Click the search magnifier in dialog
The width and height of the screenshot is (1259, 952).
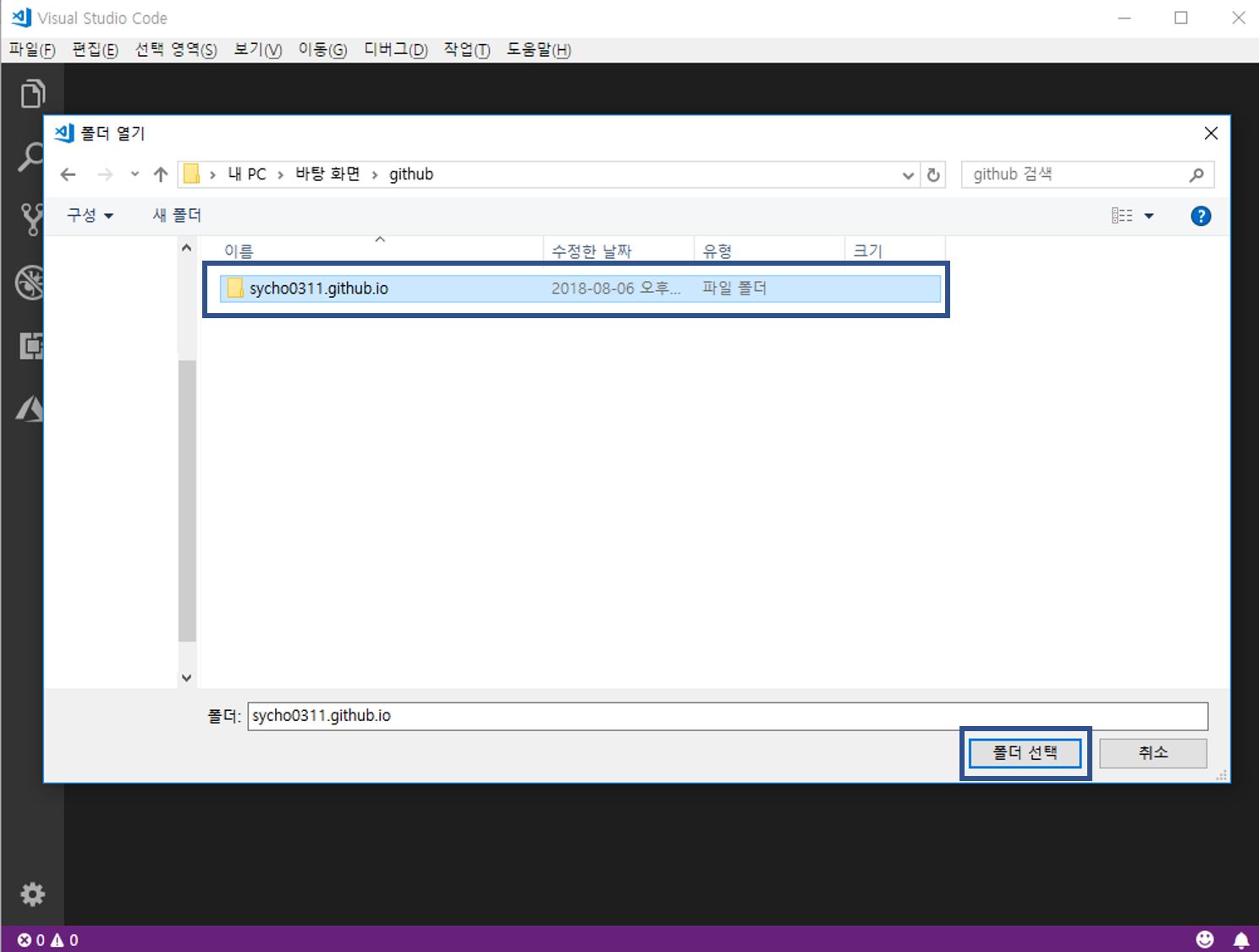pyautogui.click(x=1196, y=174)
